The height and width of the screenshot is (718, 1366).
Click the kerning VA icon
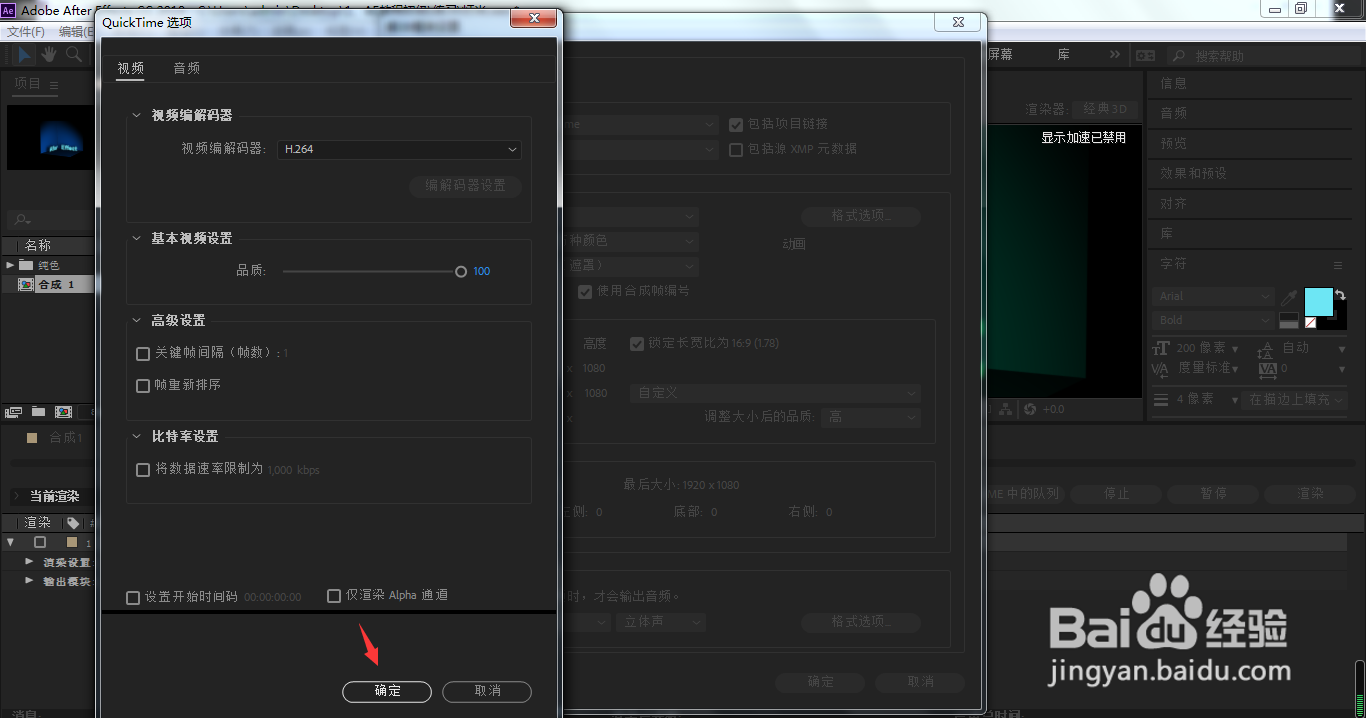coord(1161,369)
